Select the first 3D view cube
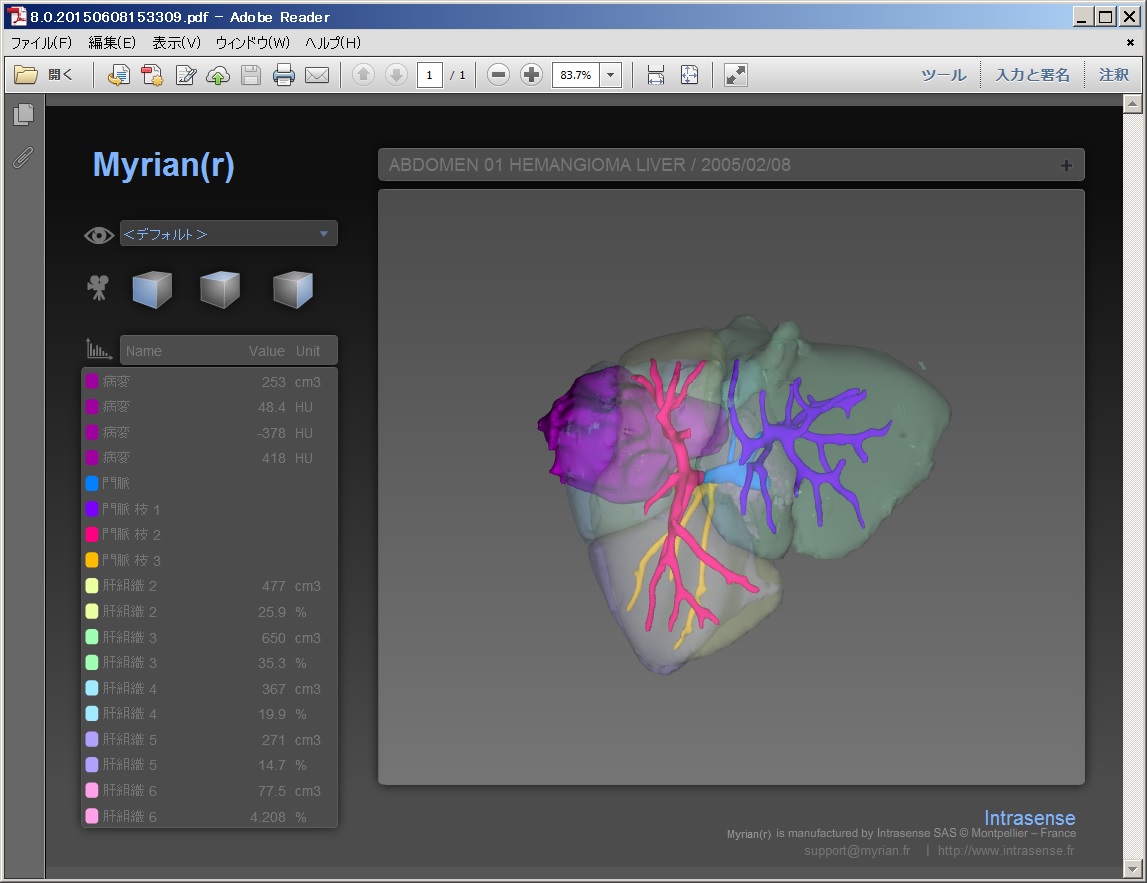The width and height of the screenshot is (1147, 883). tap(152, 290)
